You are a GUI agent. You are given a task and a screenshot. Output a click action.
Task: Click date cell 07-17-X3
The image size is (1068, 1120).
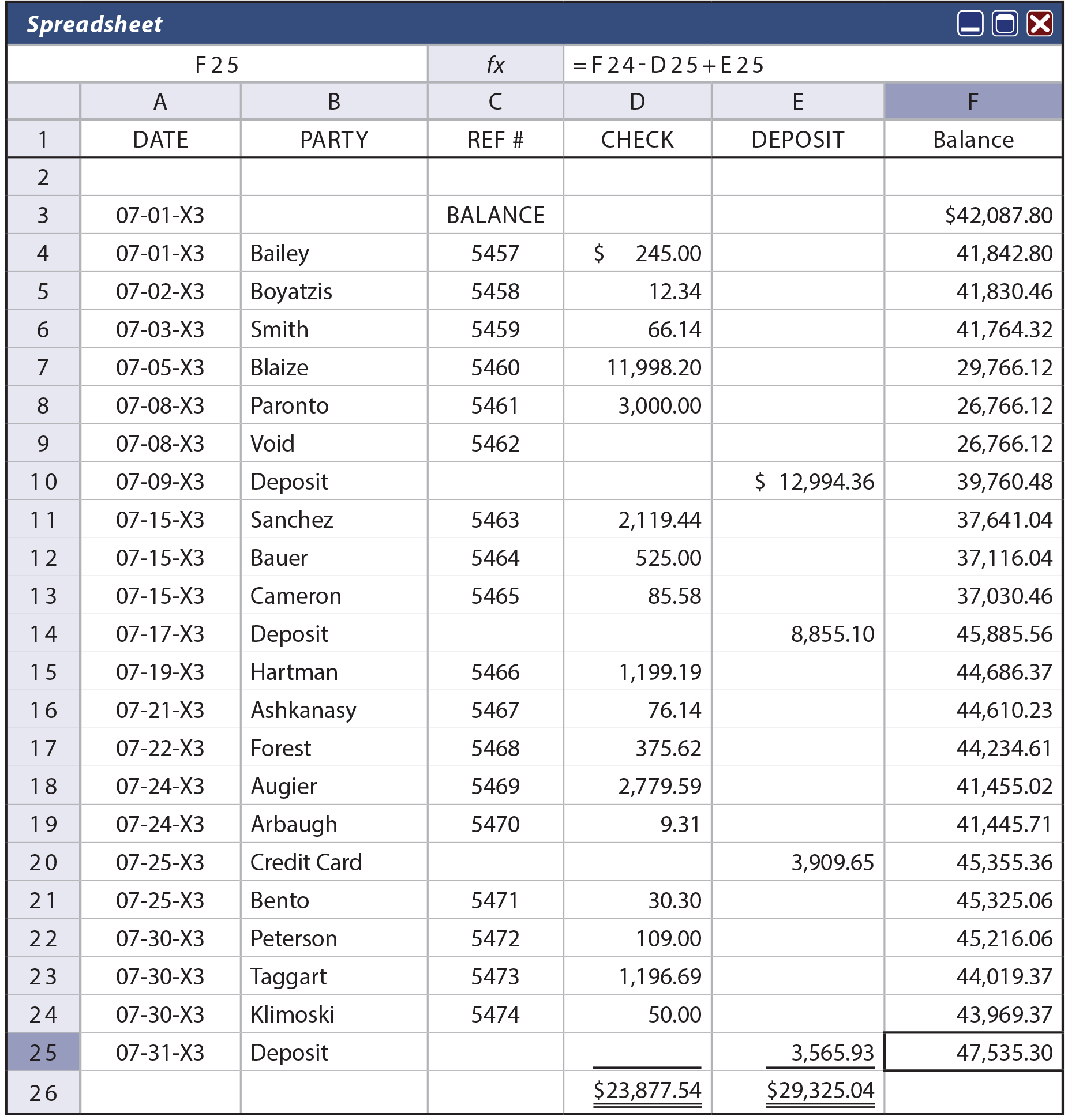tap(160, 633)
